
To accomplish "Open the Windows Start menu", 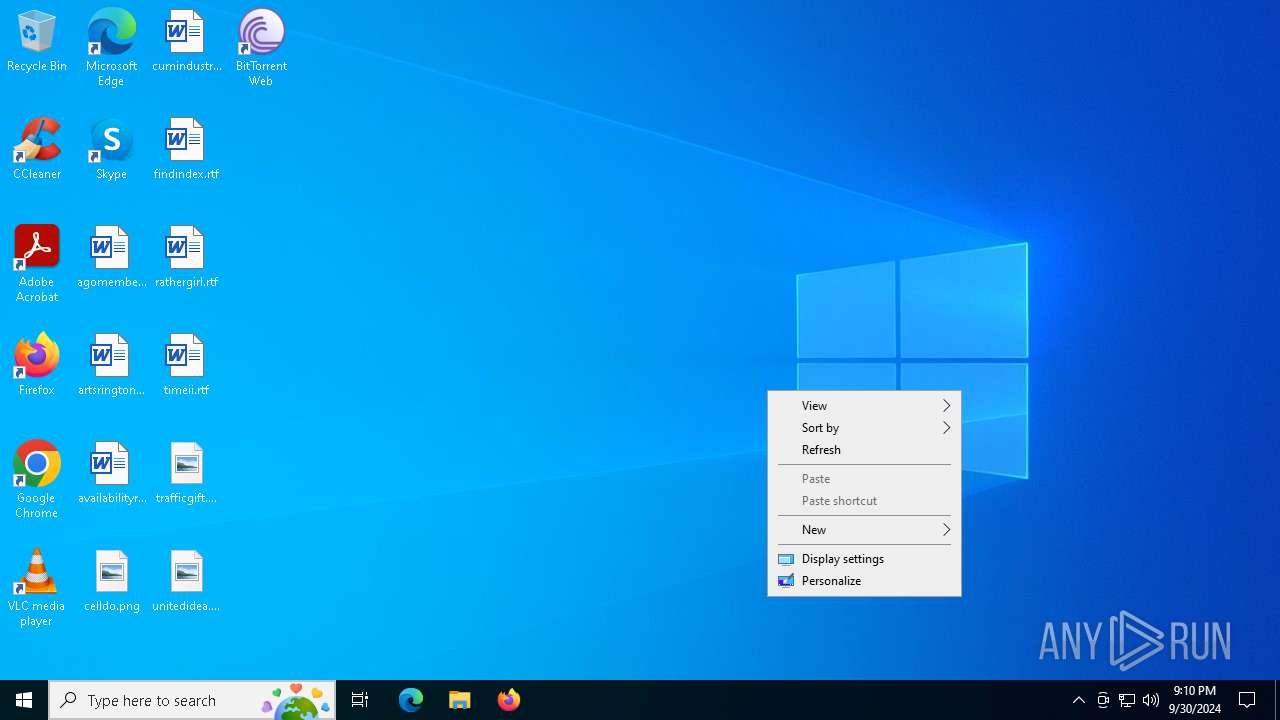I will (x=24, y=700).
